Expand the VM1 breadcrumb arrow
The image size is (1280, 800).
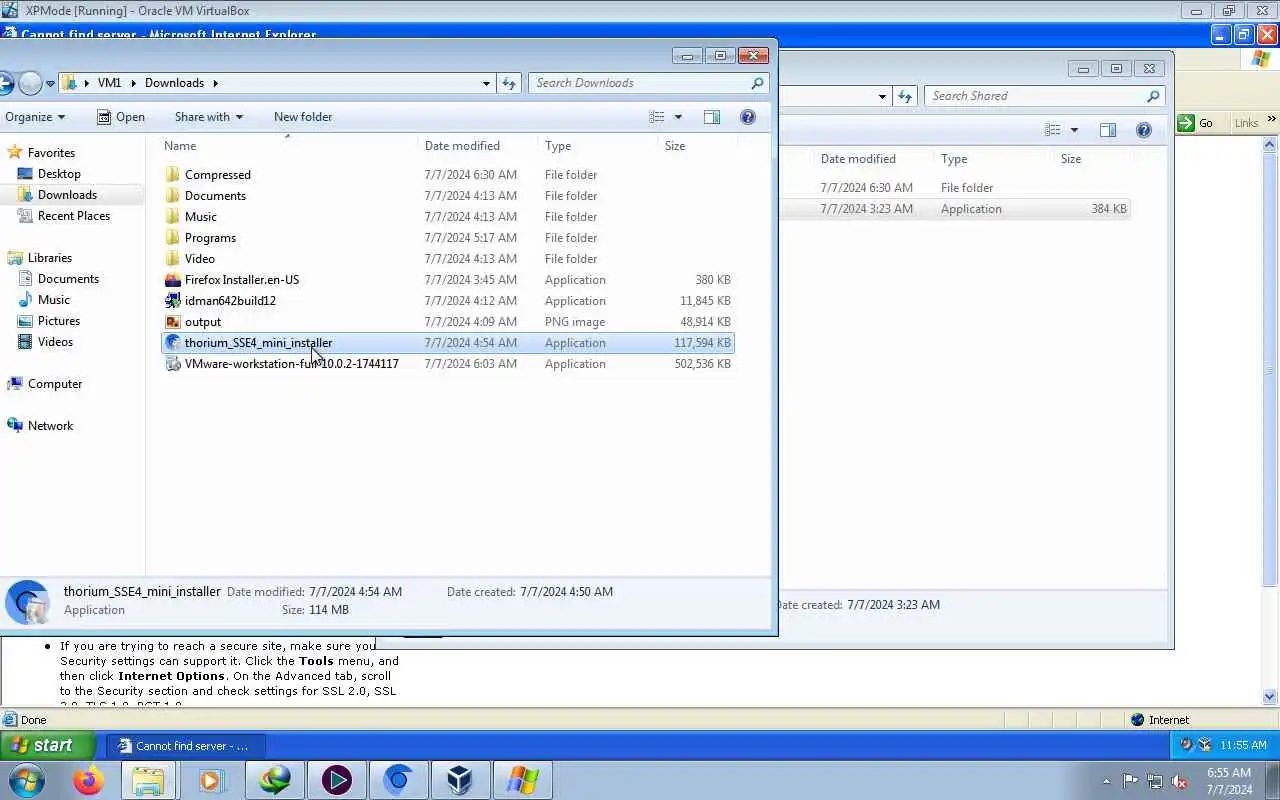(x=133, y=83)
